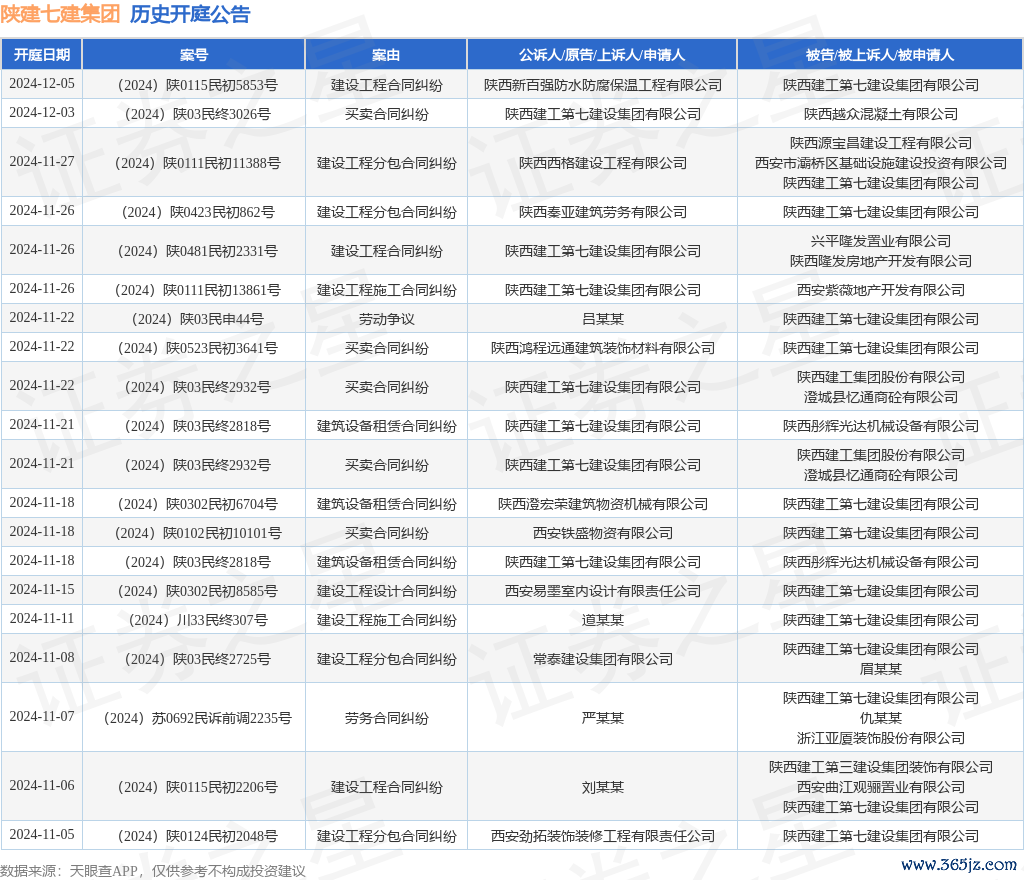This screenshot has width=1024, height=880.
Task: Click plaintiff 吕某某
Action: click(603, 319)
